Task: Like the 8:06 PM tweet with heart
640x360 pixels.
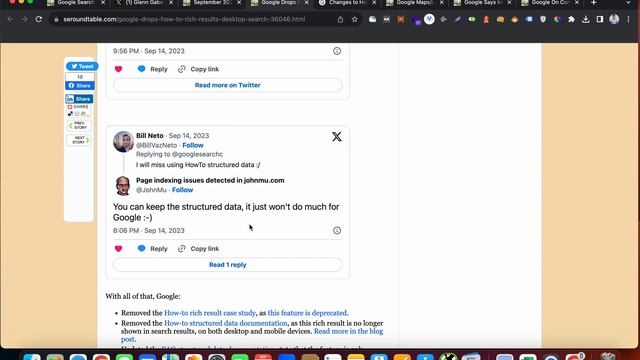Action: 118,249
